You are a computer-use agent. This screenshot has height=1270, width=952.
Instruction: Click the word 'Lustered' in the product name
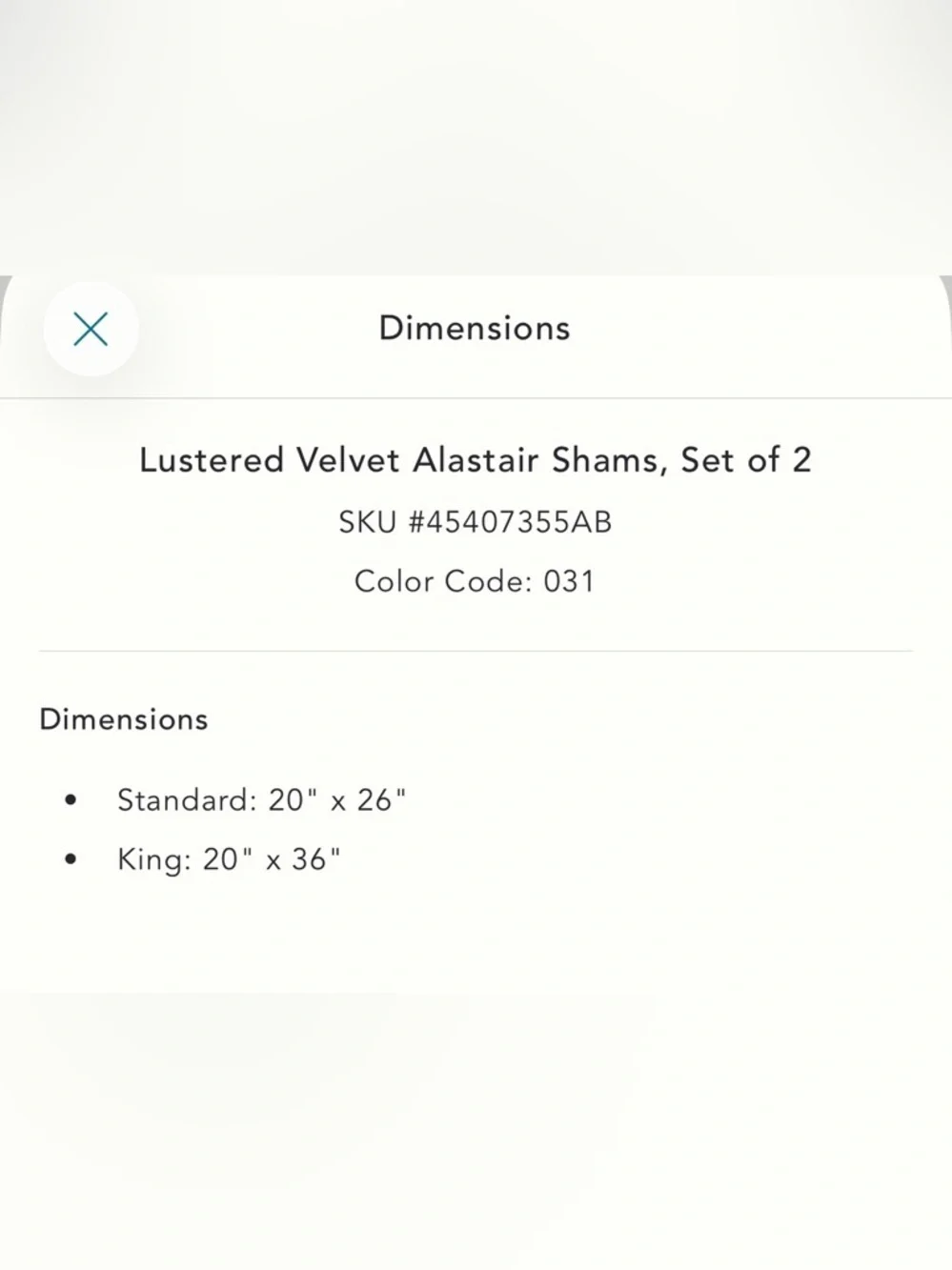click(212, 460)
